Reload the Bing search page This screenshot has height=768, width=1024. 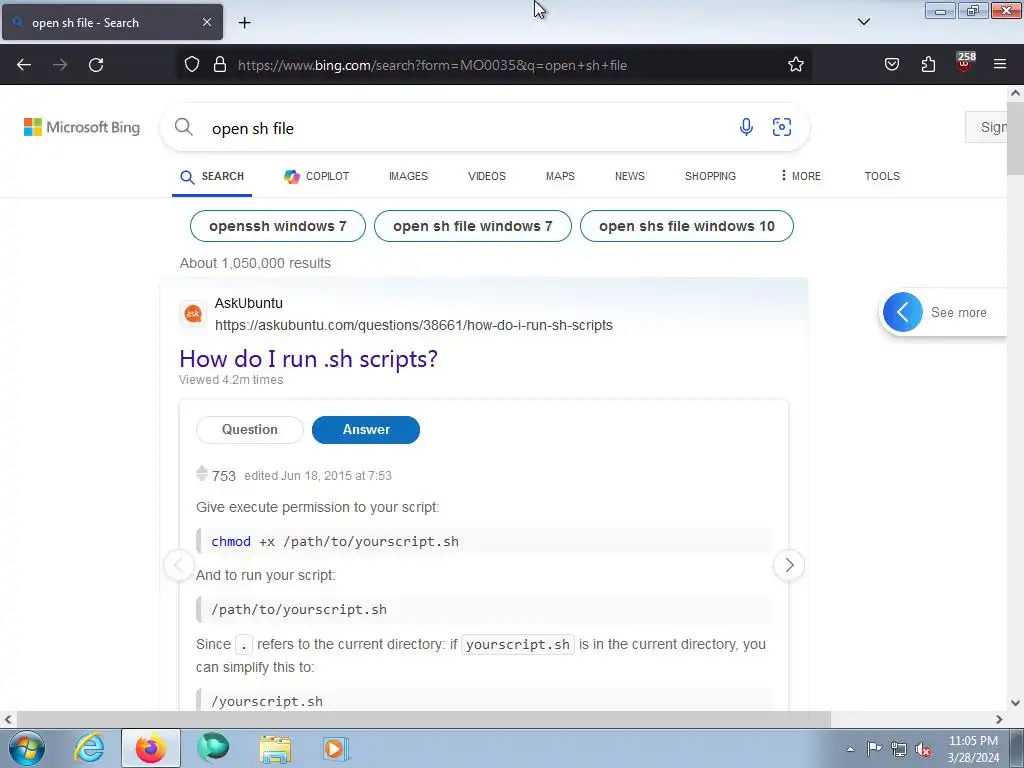click(96, 65)
